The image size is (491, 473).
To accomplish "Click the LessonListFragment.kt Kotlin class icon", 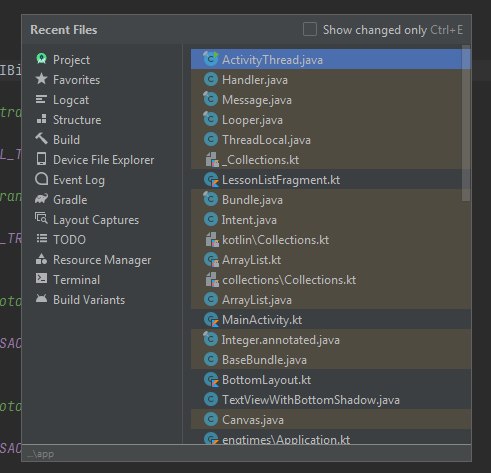I will click(211, 179).
